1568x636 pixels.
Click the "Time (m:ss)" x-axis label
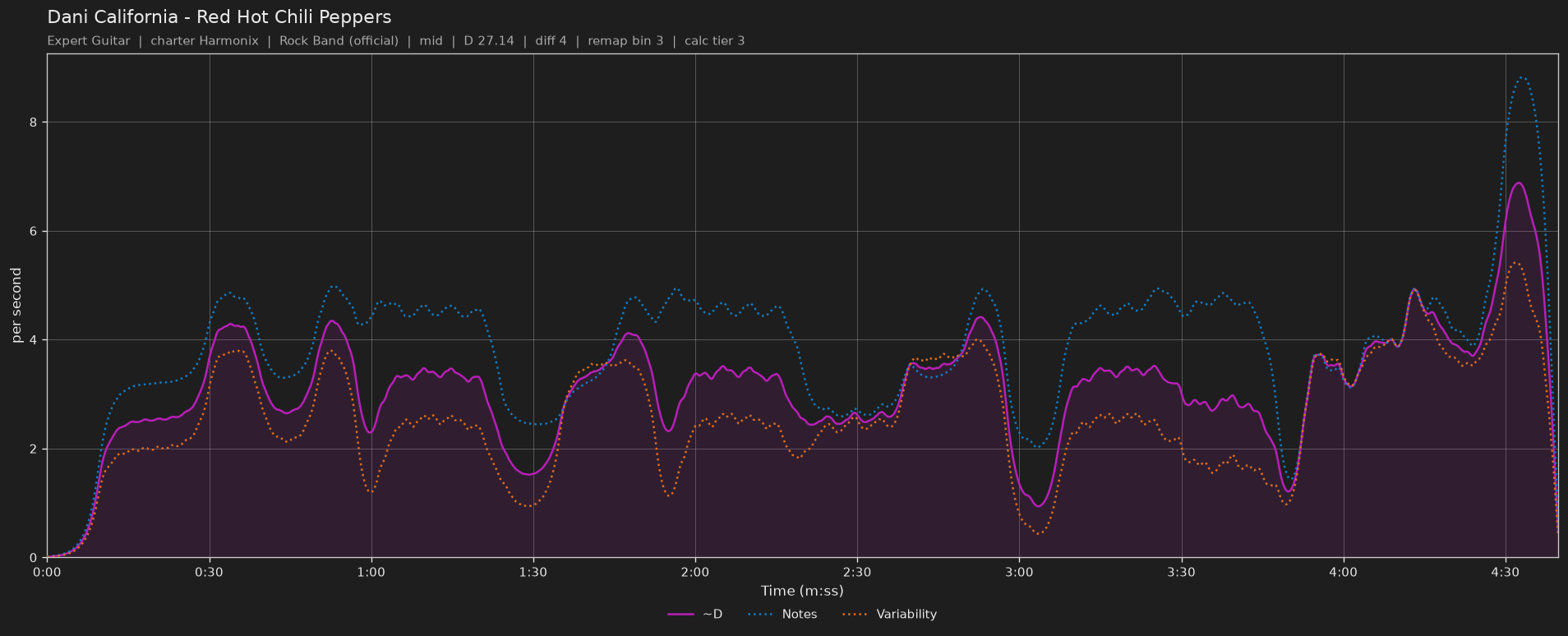[x=802, y=591]
